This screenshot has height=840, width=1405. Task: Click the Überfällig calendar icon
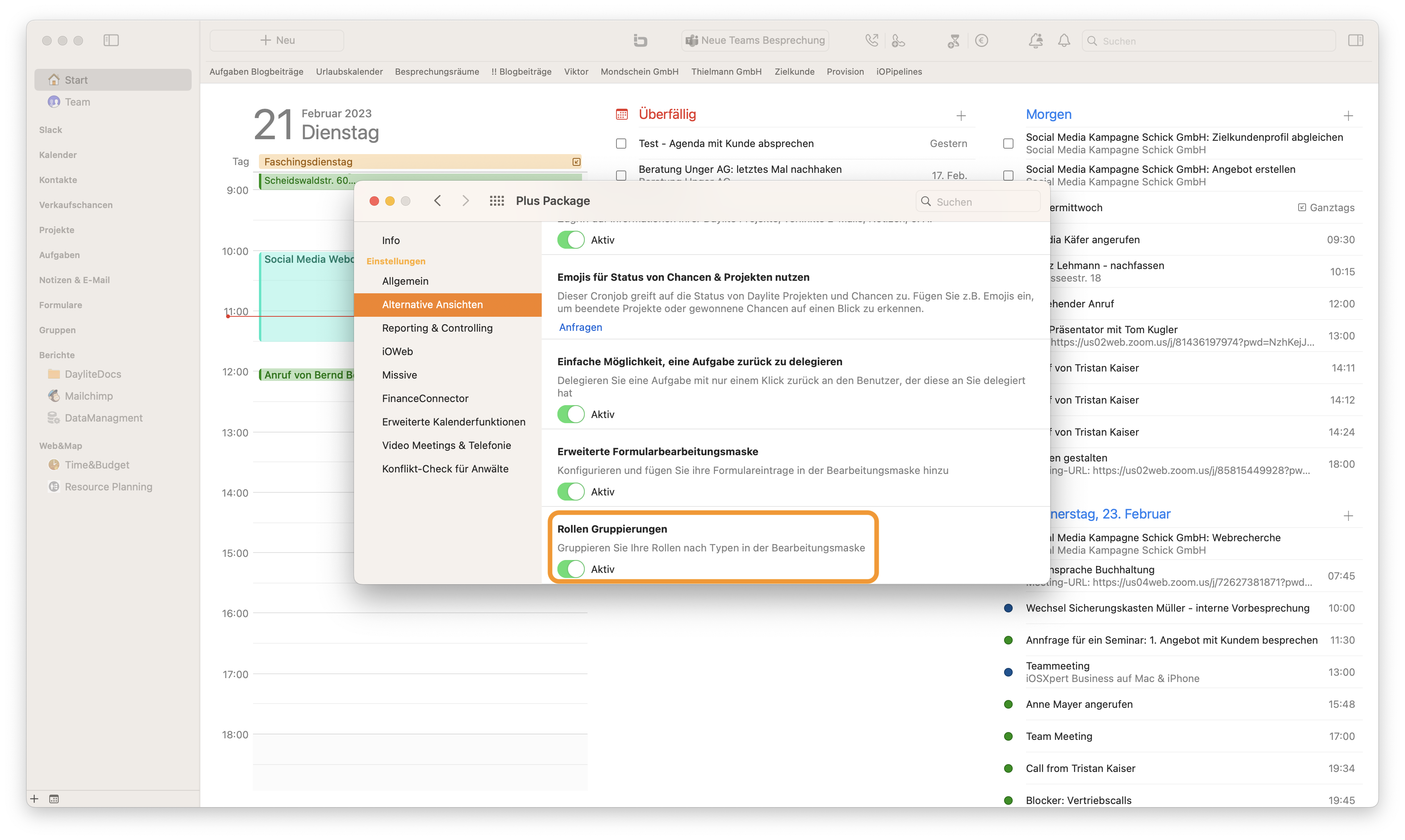622,114
